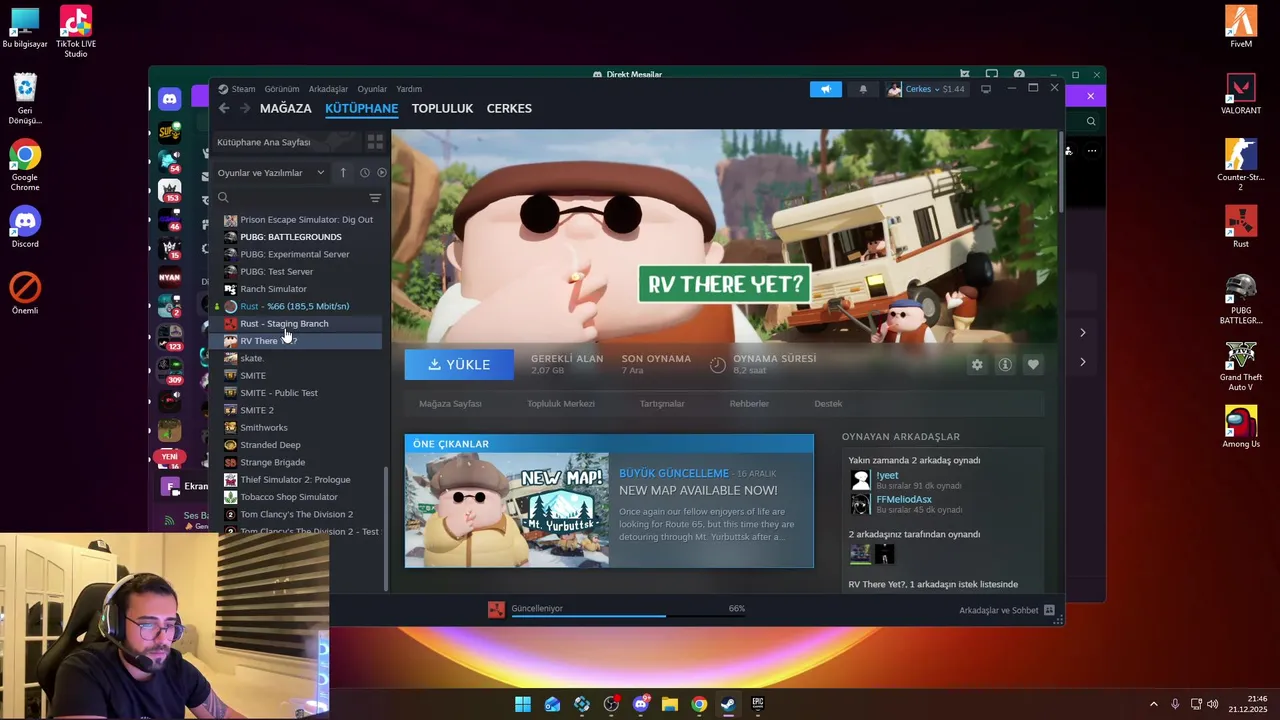Open Topluluk Merkezi link
The width and height of the screenshot is (1280, 720).
[561, 404]
